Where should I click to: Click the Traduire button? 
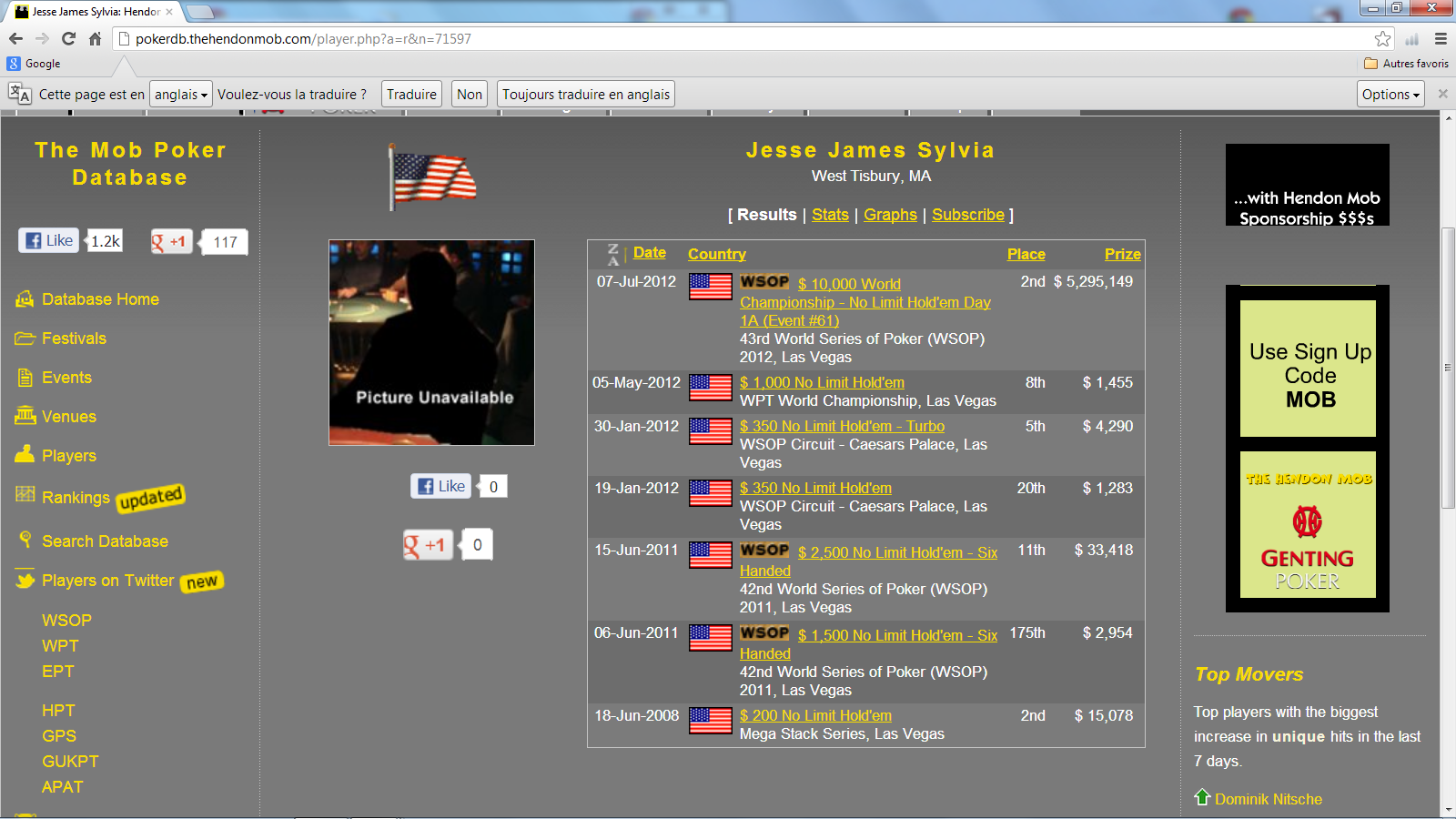tap(411, 94)
